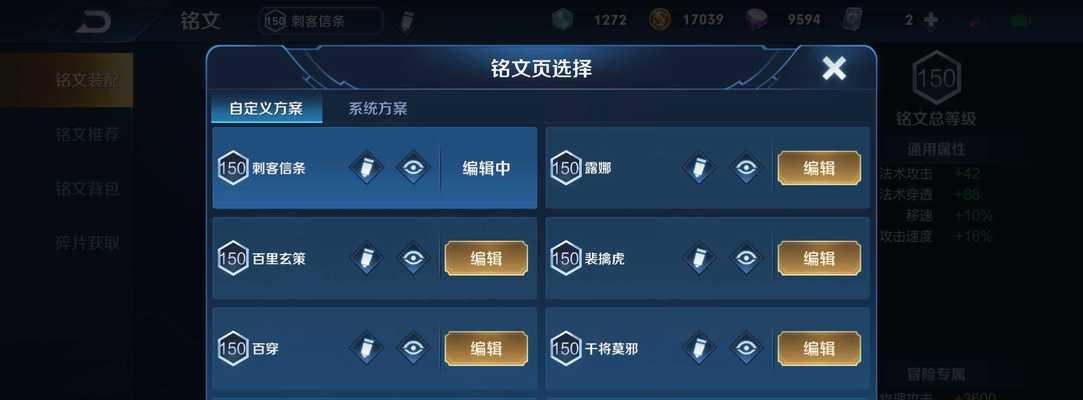This screenshot has width=1083, height=400.
Task: Rename the 百穿 page via pencil icon
Action: (x=366, y=348)
